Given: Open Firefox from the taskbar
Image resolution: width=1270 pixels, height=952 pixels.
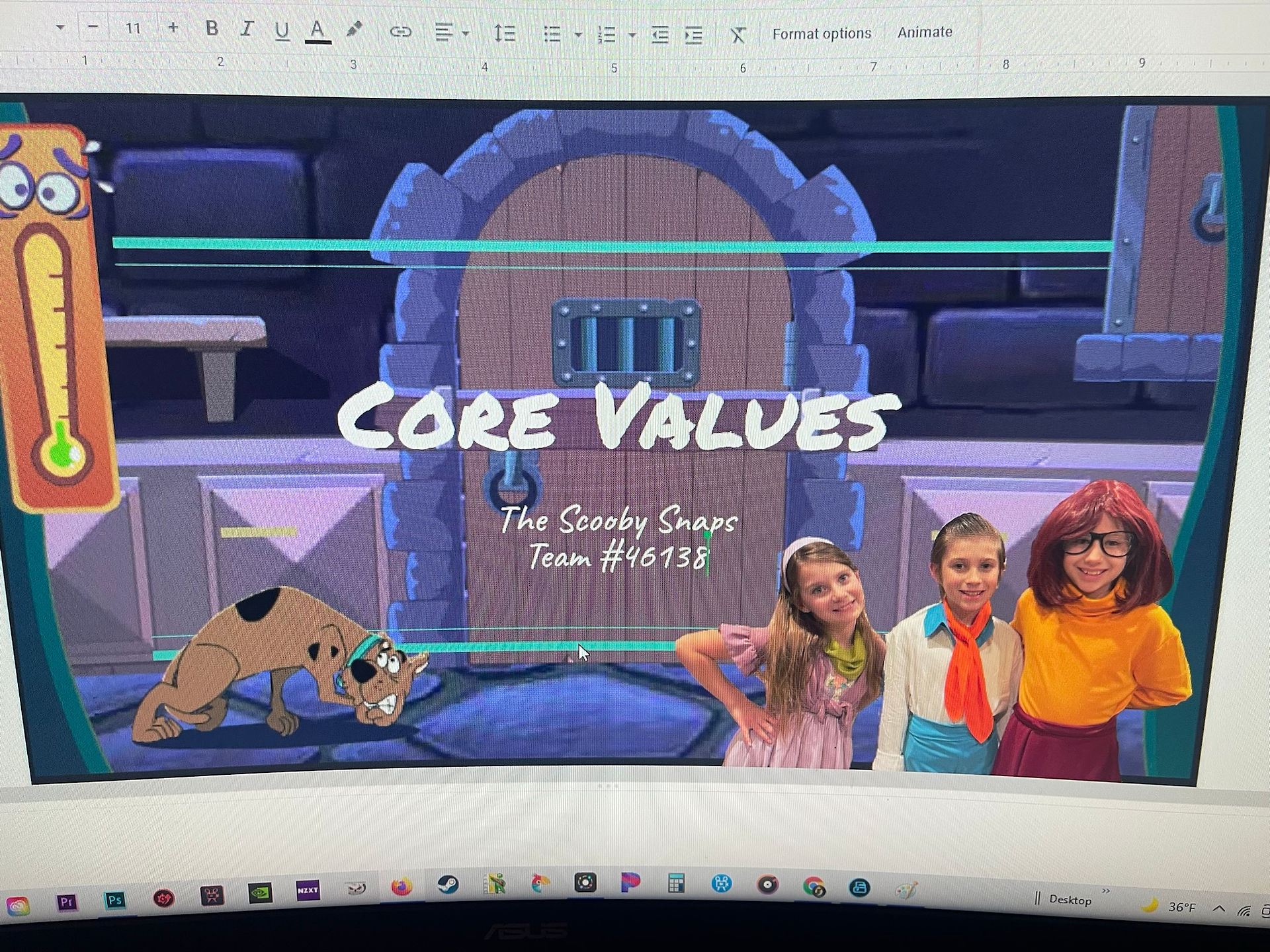Looking at the screenshot, I should (x=402, y=887).
